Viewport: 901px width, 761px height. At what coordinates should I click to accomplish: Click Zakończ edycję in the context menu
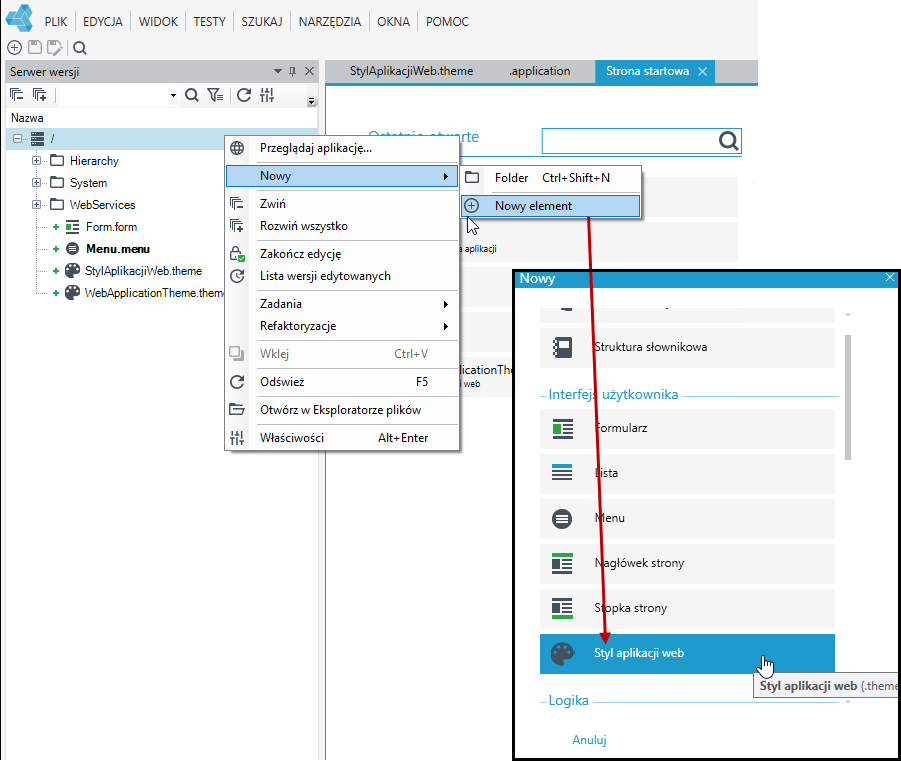pos(342,254)
